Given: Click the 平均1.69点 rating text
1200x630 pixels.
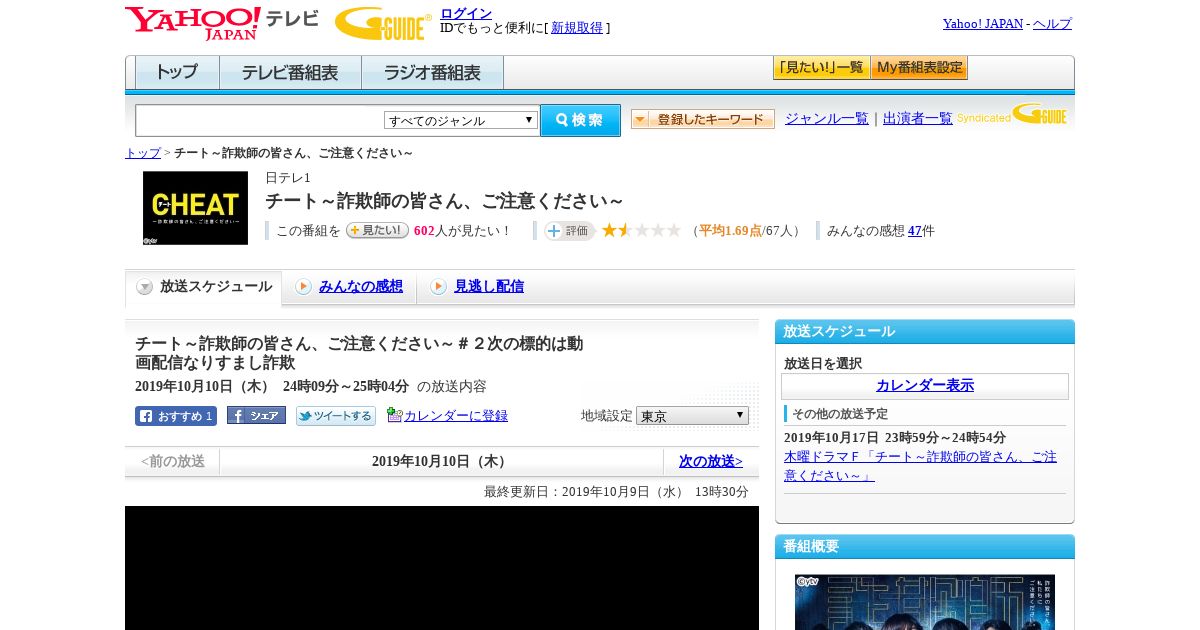Looking at the screenshot, I should pos(730,231).
